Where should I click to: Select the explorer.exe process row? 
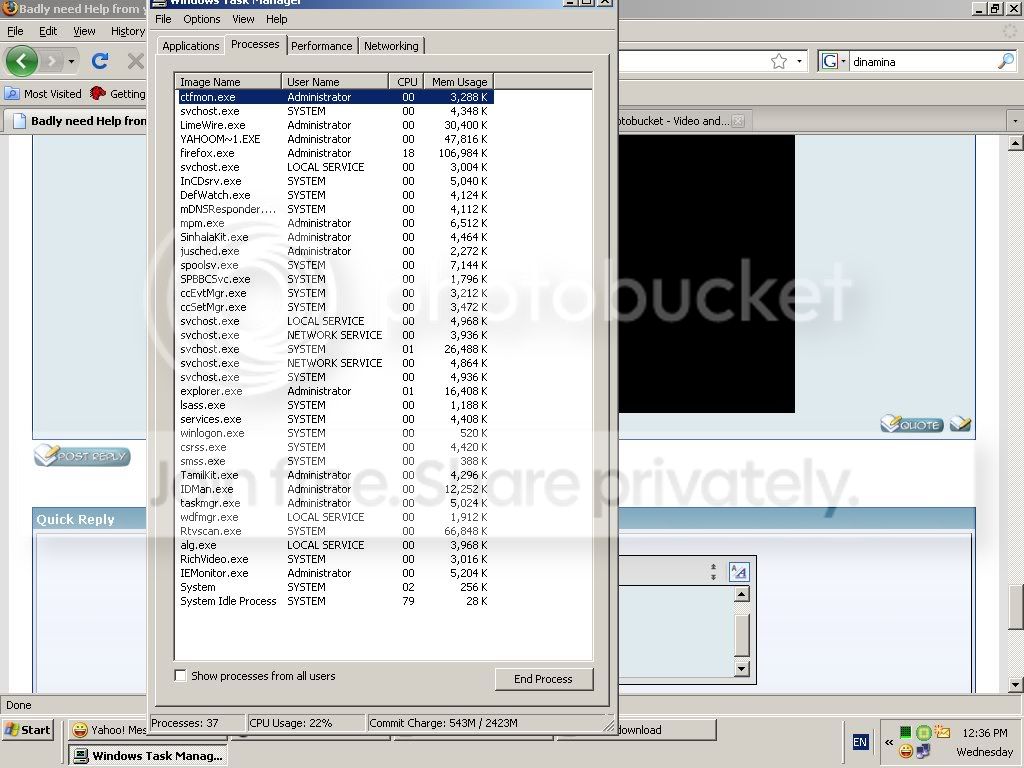[336, 391]
